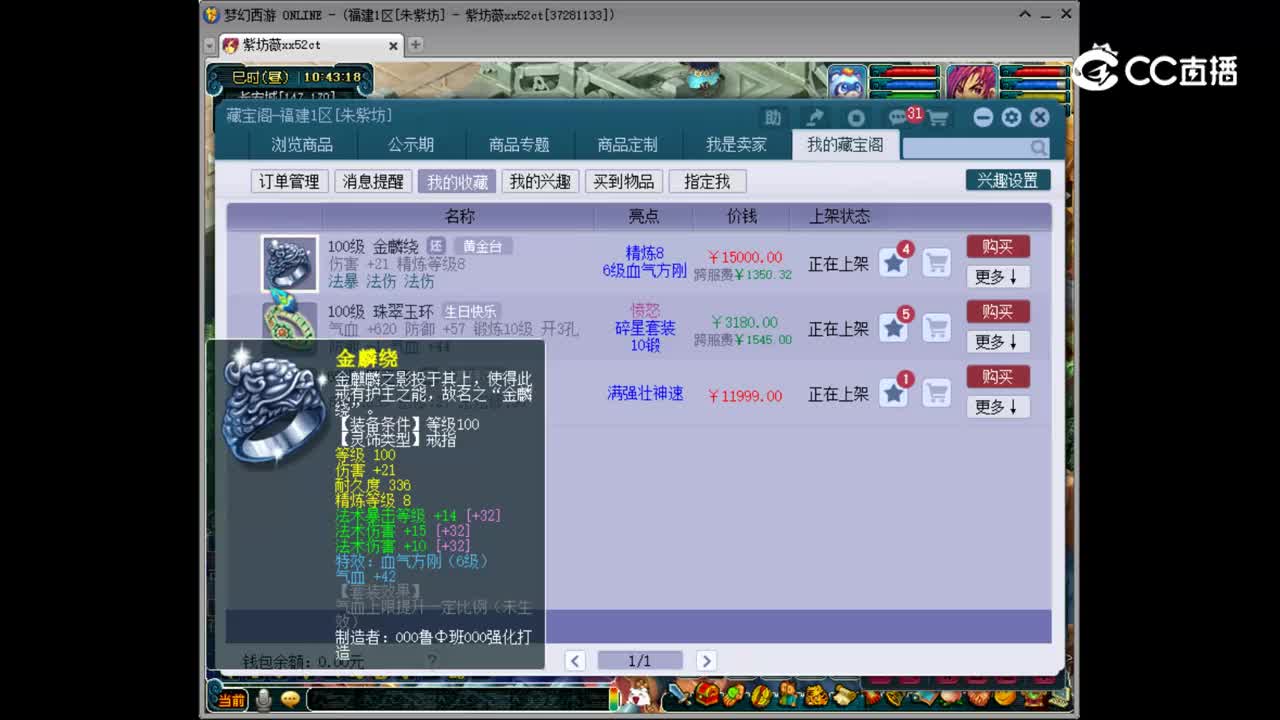Click highlight text 满强壮神速
This screenshot has height=720, width=1280.
pos(645,394)
